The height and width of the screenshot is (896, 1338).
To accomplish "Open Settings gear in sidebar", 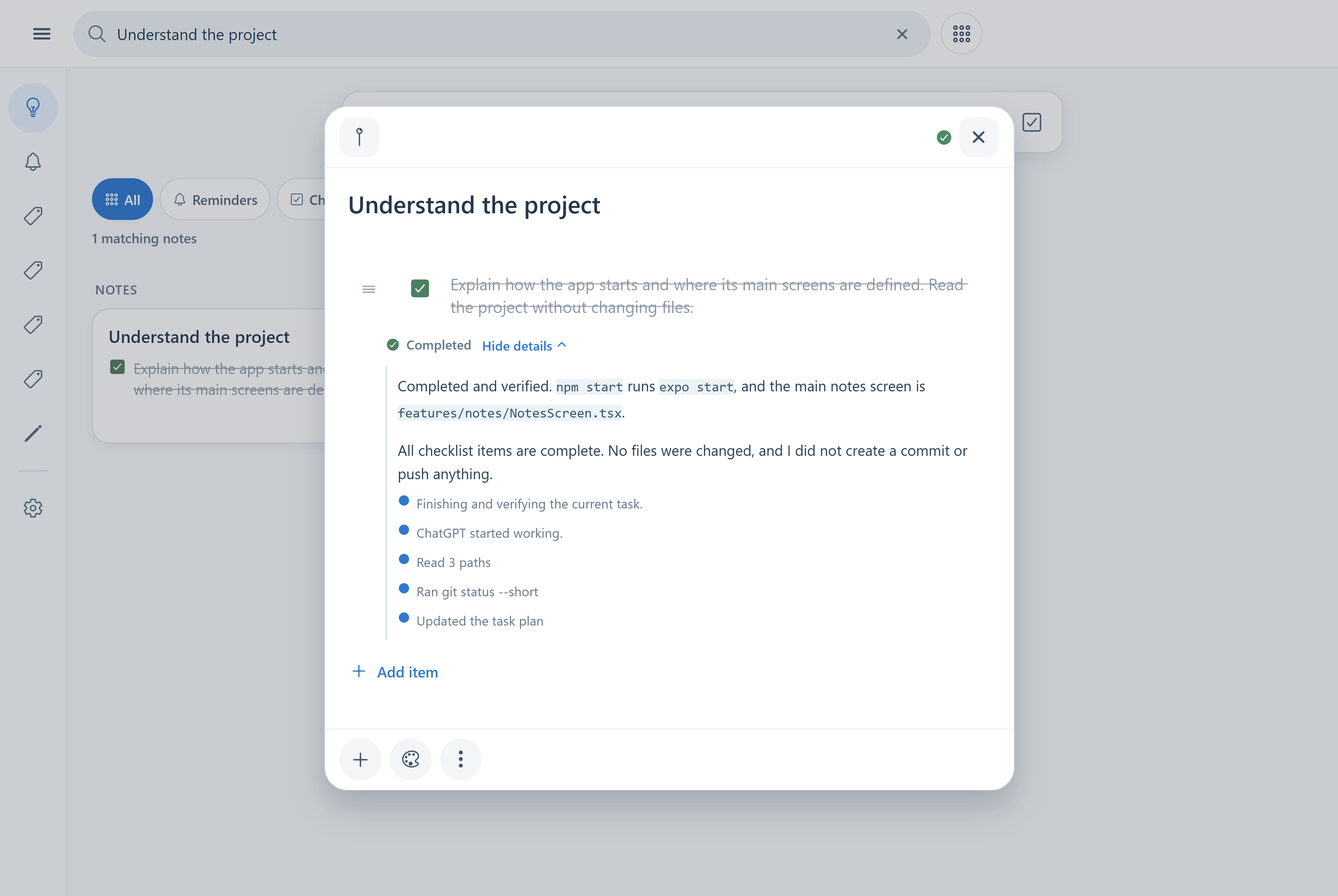I will (33, 508).
